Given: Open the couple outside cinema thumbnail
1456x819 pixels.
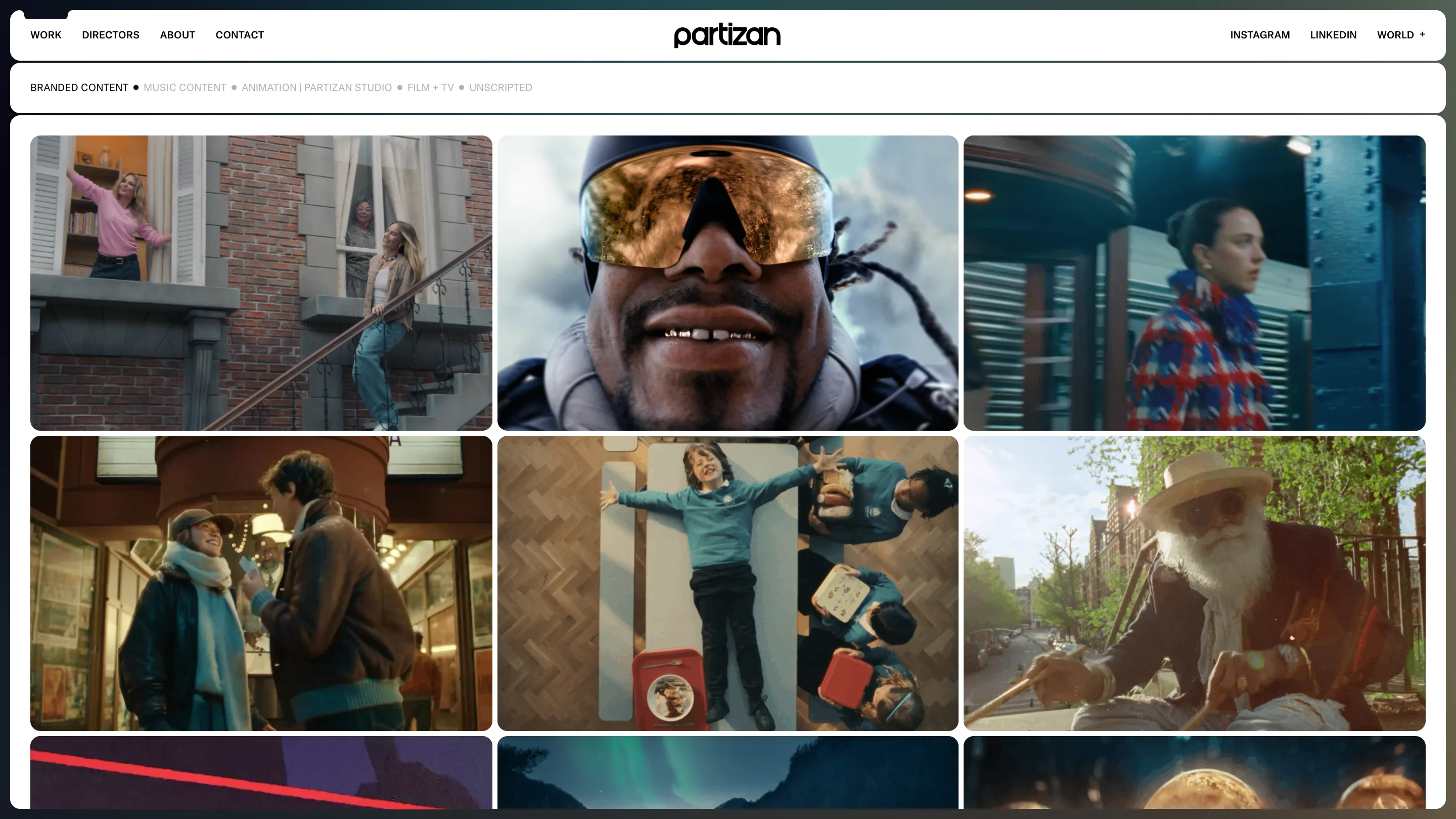Looking at the screenshot, I should [x=261, y=583].
